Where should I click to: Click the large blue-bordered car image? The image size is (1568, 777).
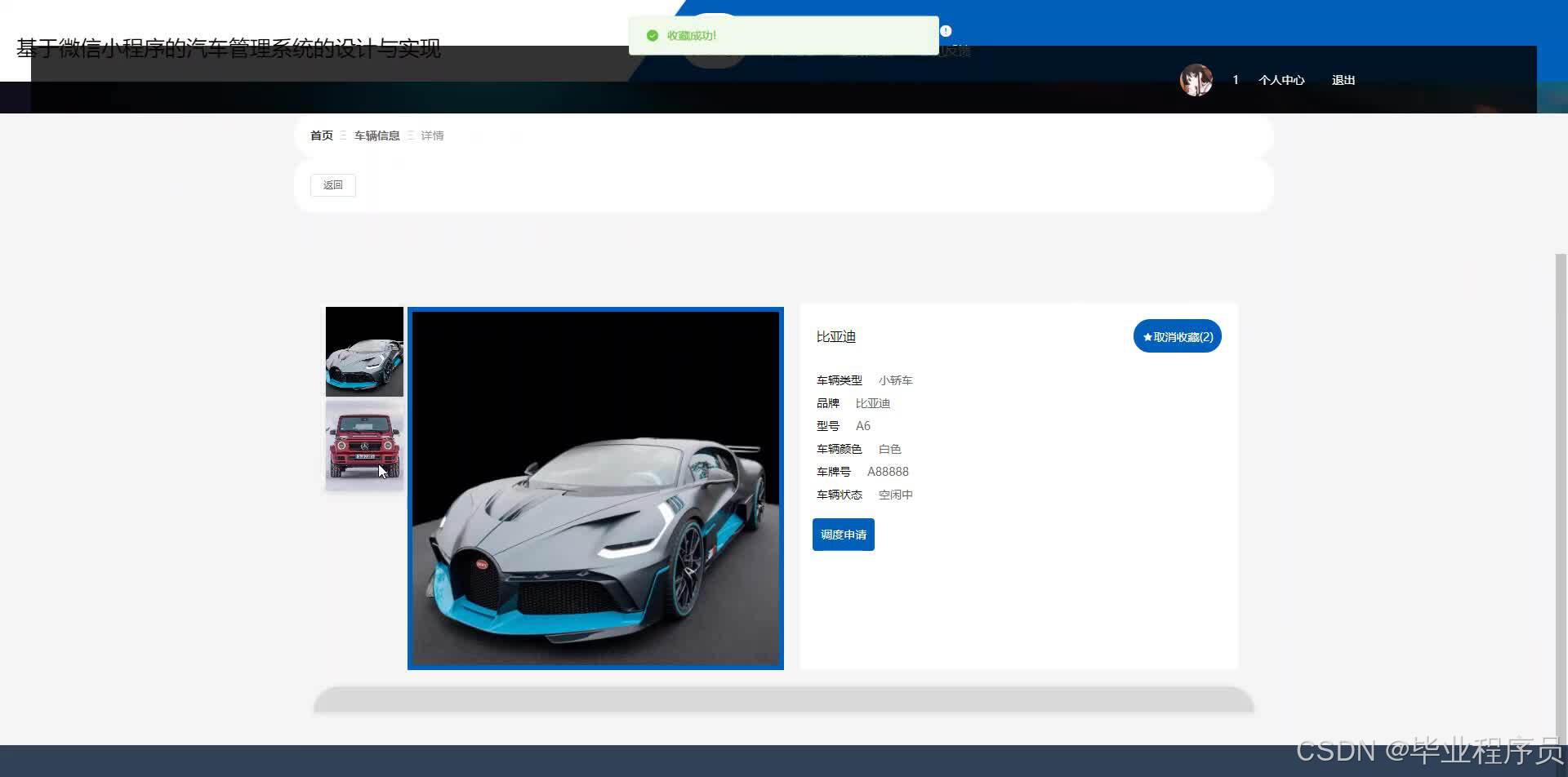595,488
